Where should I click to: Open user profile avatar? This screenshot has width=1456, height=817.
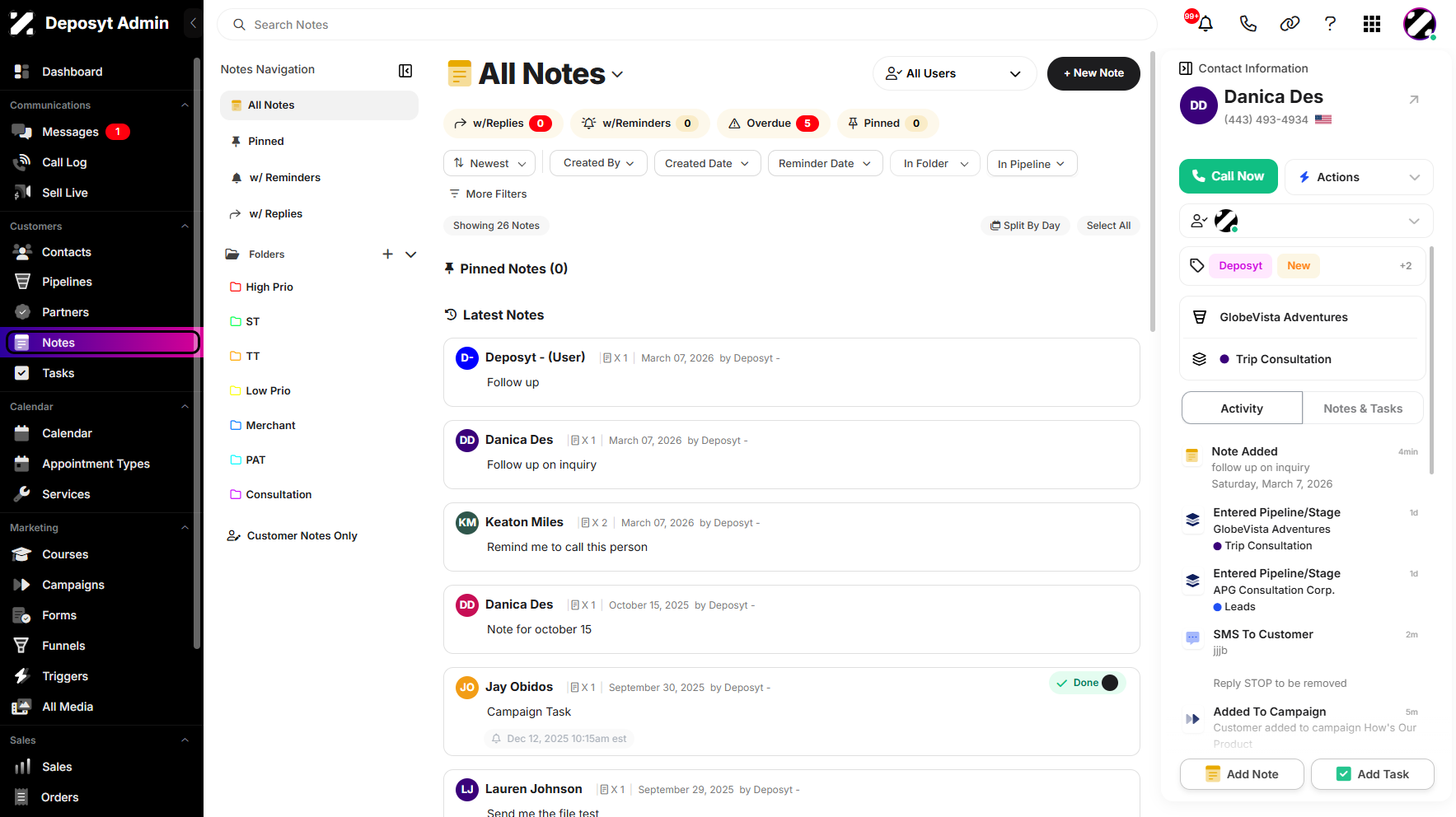point(1420,24)
